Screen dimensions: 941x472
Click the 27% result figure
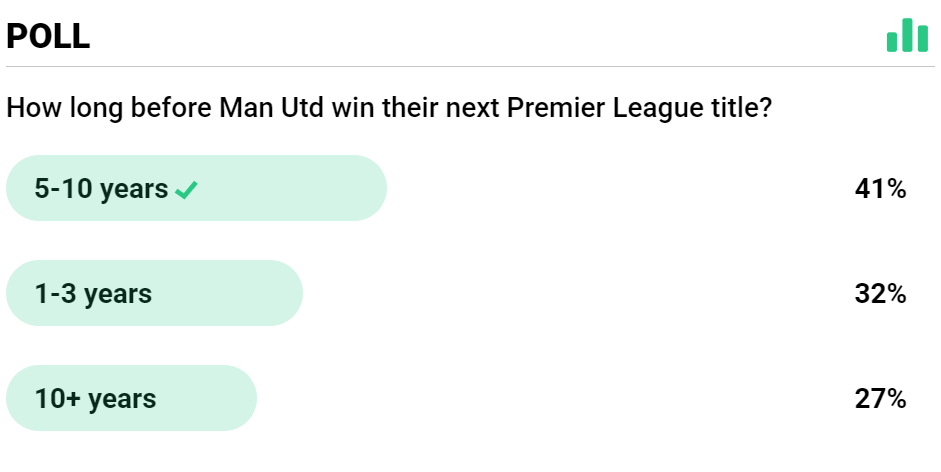(x=880, y=398)
